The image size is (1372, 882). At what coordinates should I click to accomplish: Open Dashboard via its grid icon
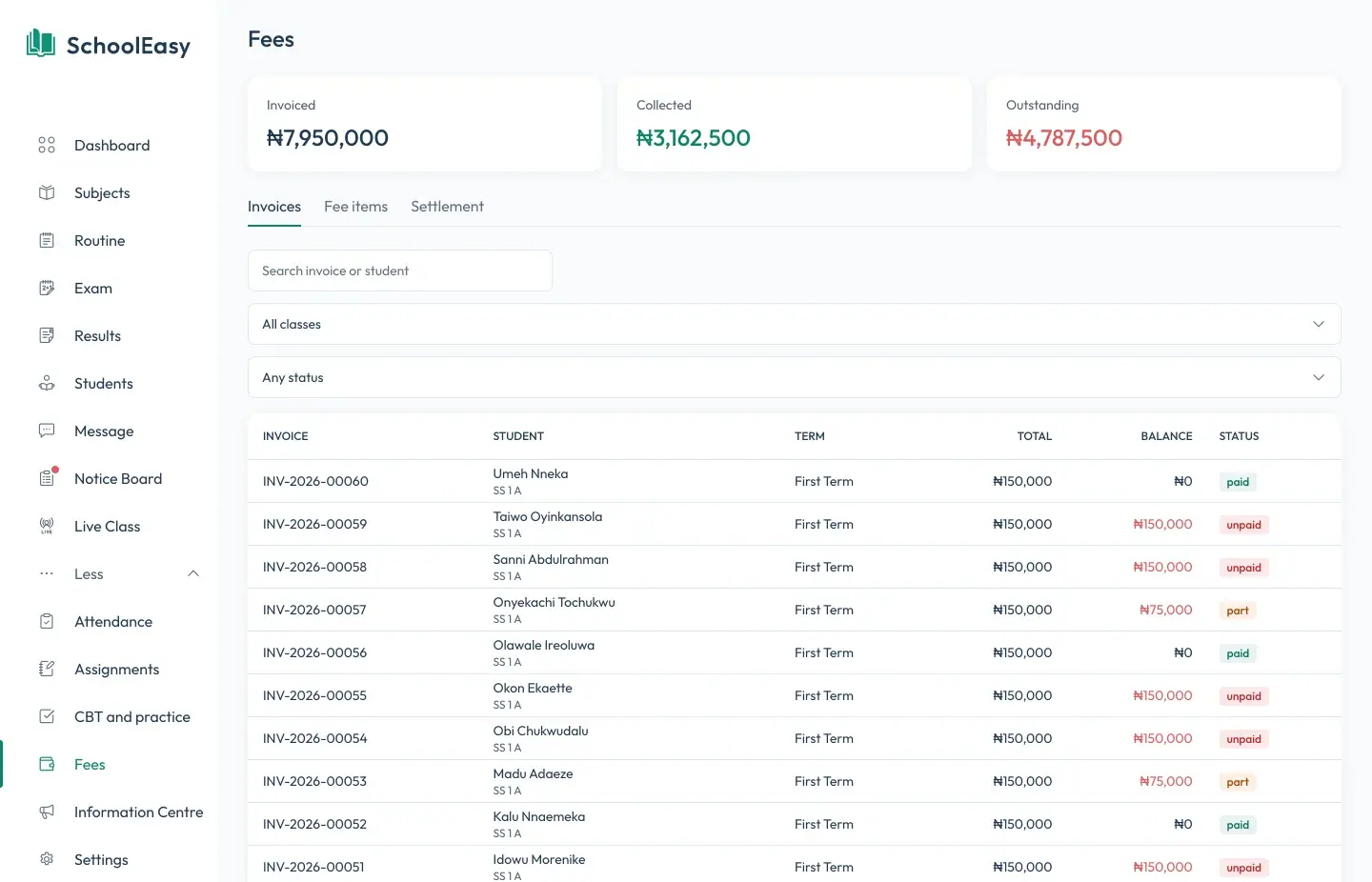(47, 145)
